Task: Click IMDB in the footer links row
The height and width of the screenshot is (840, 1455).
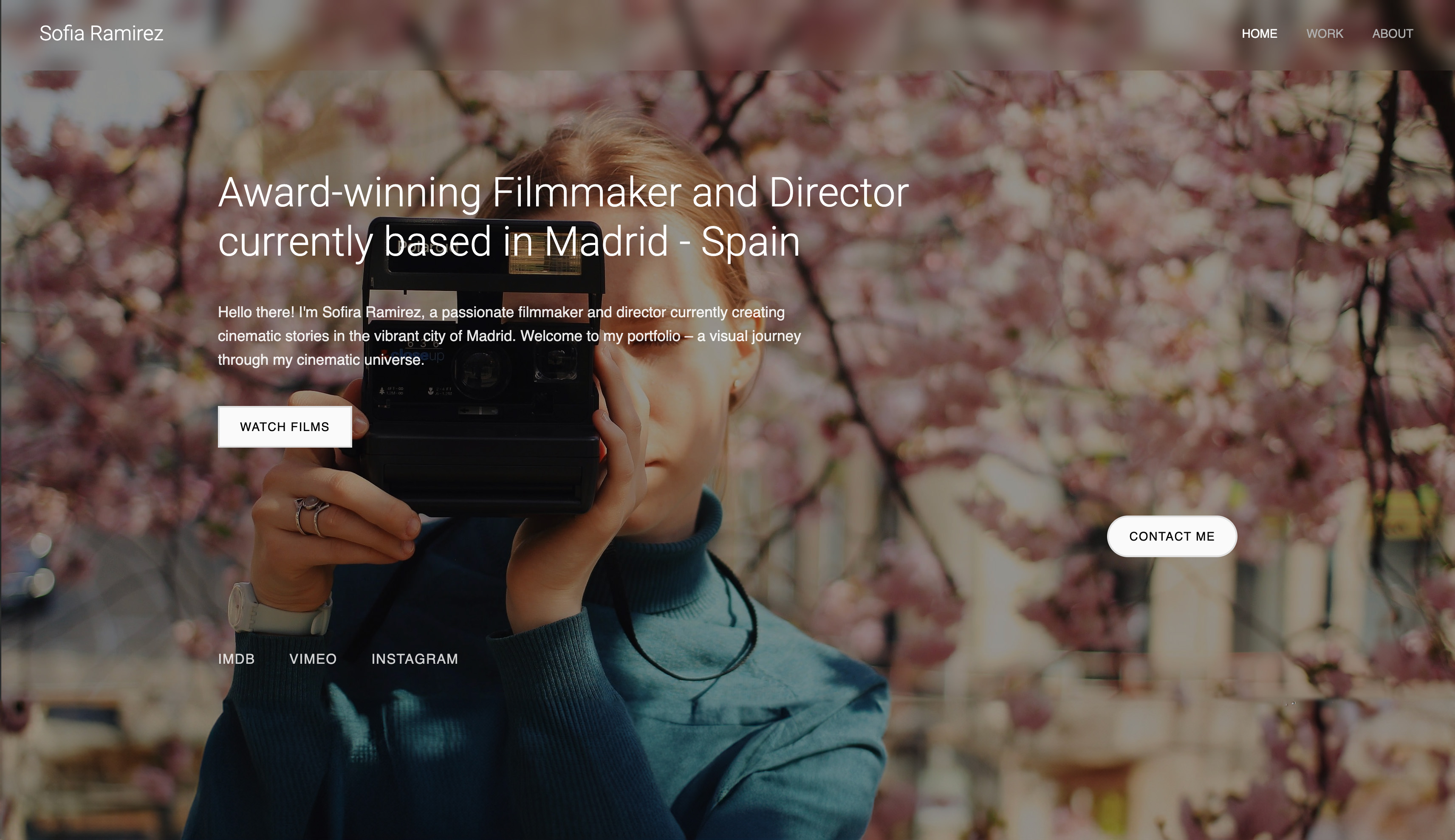Action: (x=236, y=658)
